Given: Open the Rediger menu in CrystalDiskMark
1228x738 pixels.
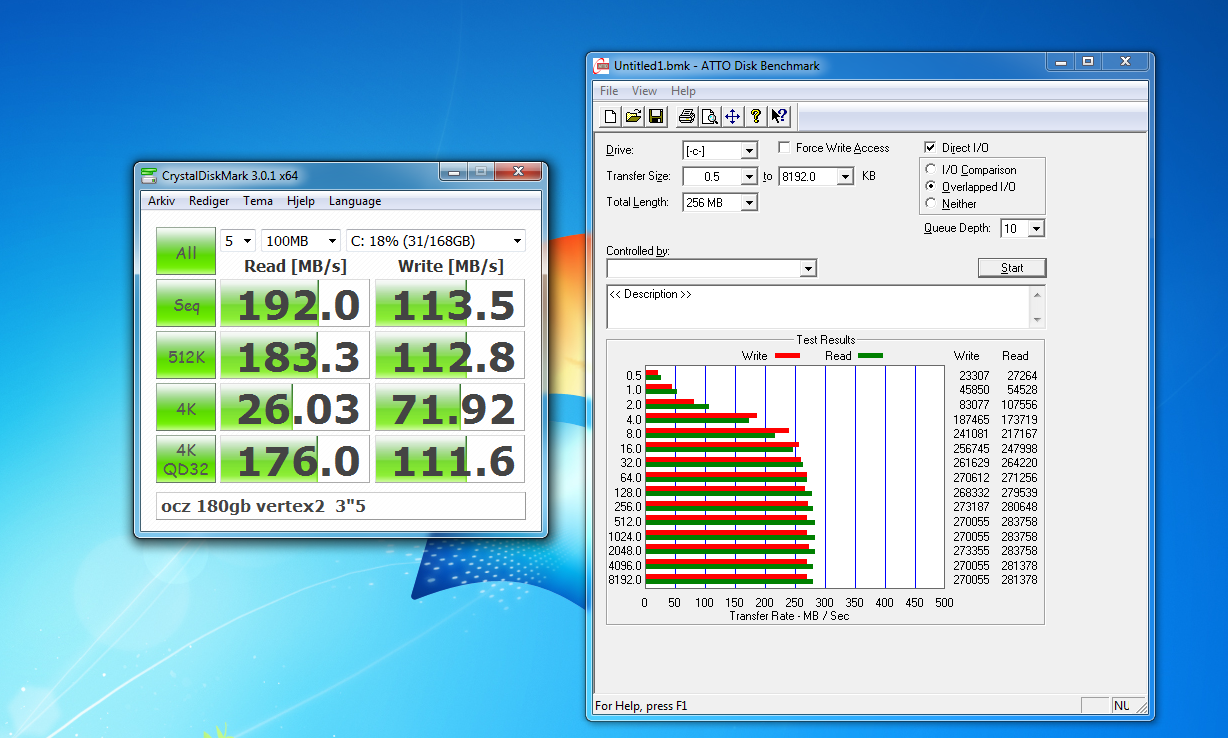Looking at the screenshot, I should coord(209,201).
